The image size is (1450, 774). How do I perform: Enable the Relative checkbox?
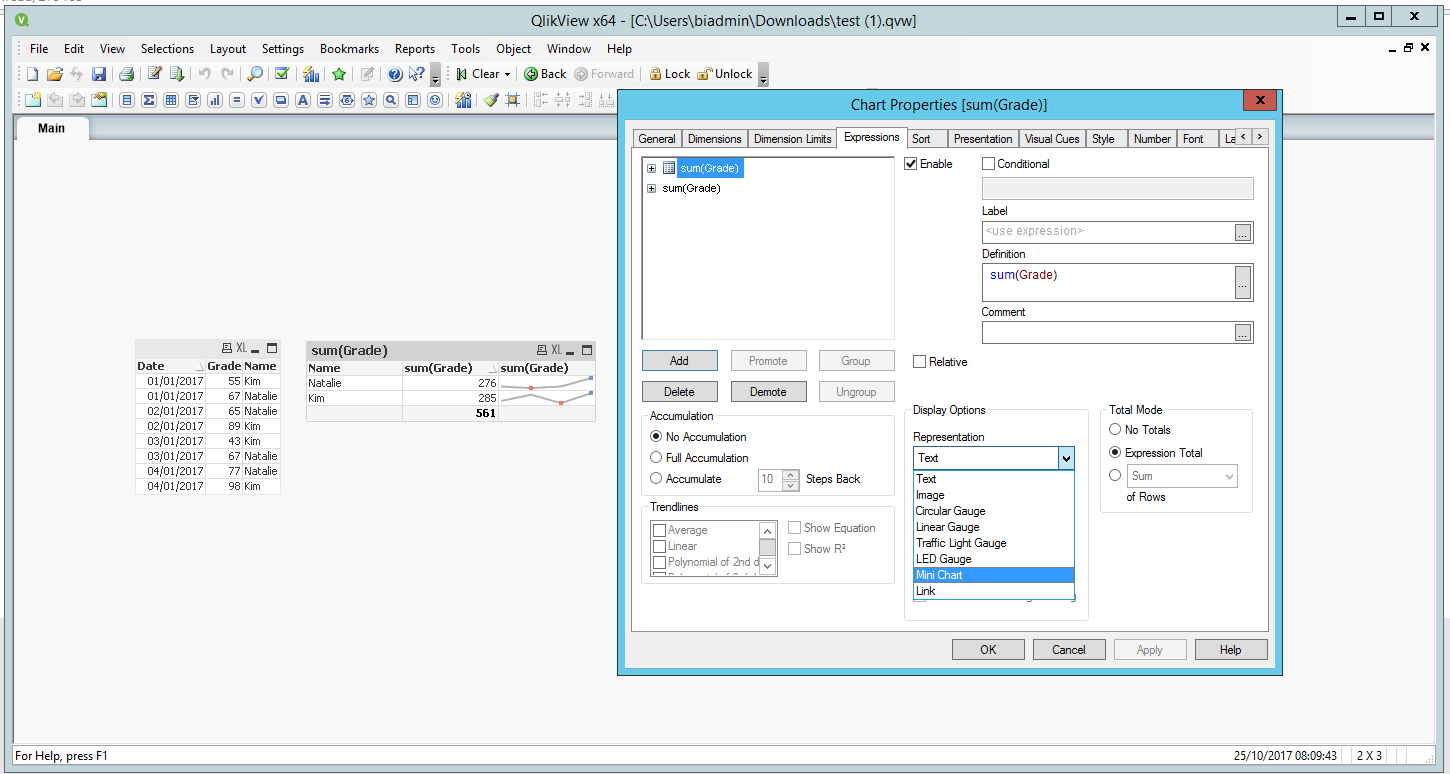(x=920, y=362)
